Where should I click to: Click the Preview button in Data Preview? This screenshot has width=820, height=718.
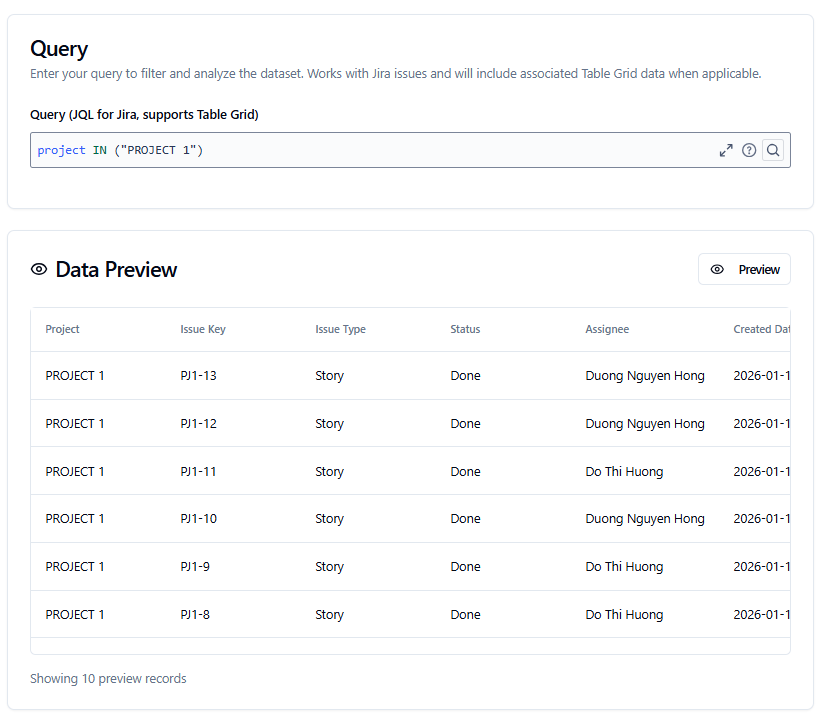click(x=744, y=269)
